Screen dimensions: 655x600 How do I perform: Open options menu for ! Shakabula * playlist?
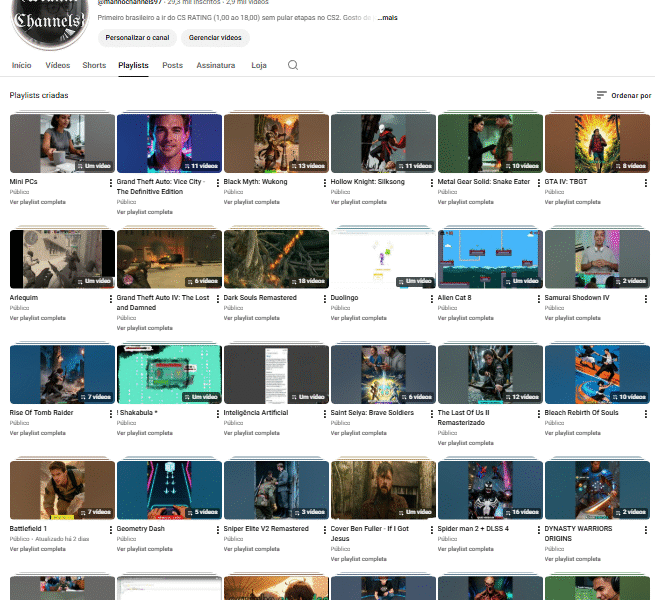(x=218, y=414)
